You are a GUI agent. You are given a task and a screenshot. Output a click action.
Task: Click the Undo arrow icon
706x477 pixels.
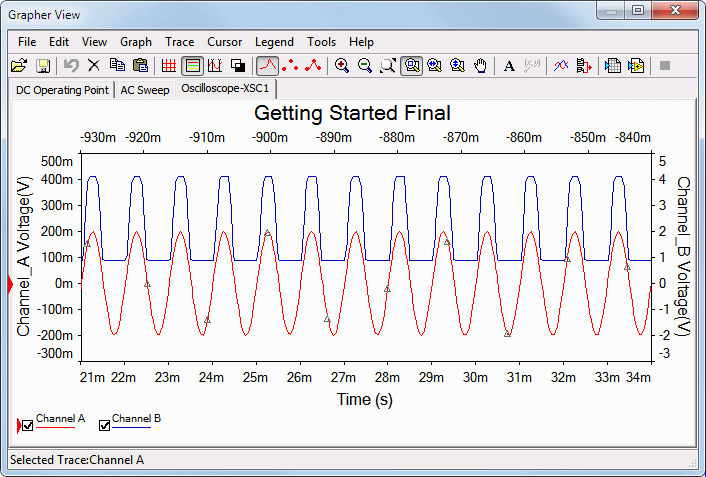point(71,66)
